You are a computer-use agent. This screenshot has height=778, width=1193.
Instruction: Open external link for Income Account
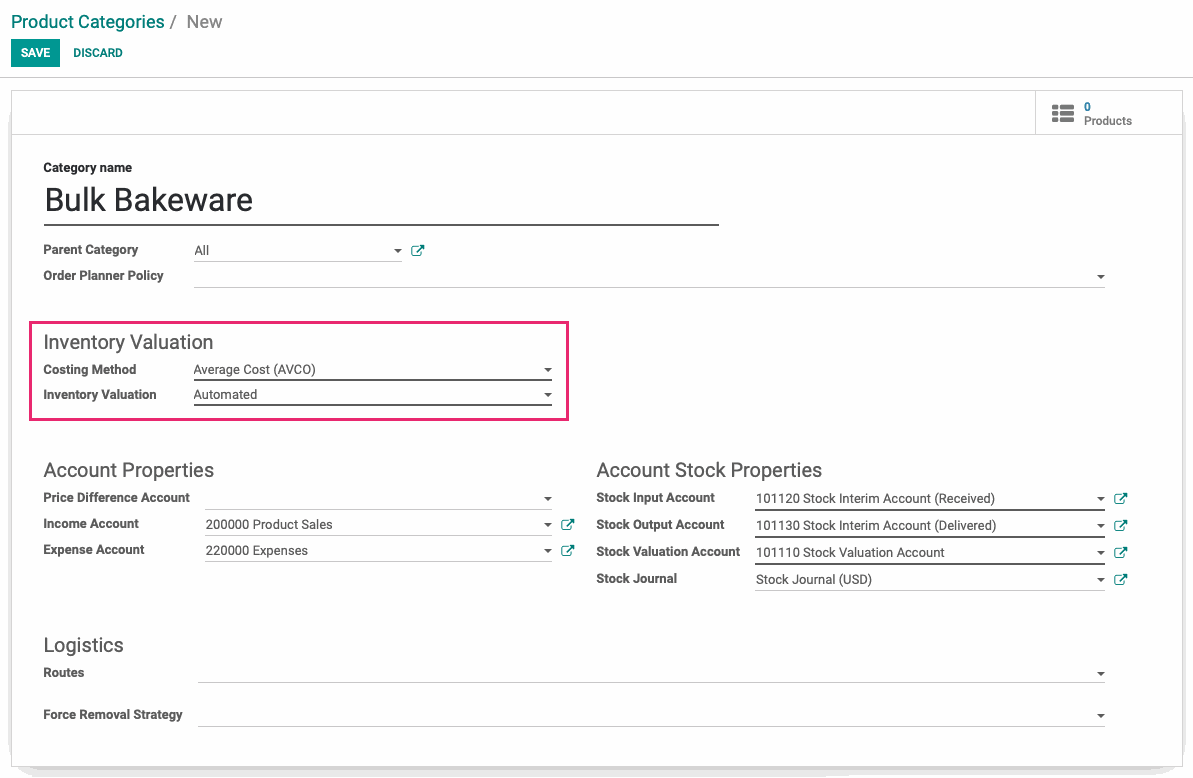point(567,524)
